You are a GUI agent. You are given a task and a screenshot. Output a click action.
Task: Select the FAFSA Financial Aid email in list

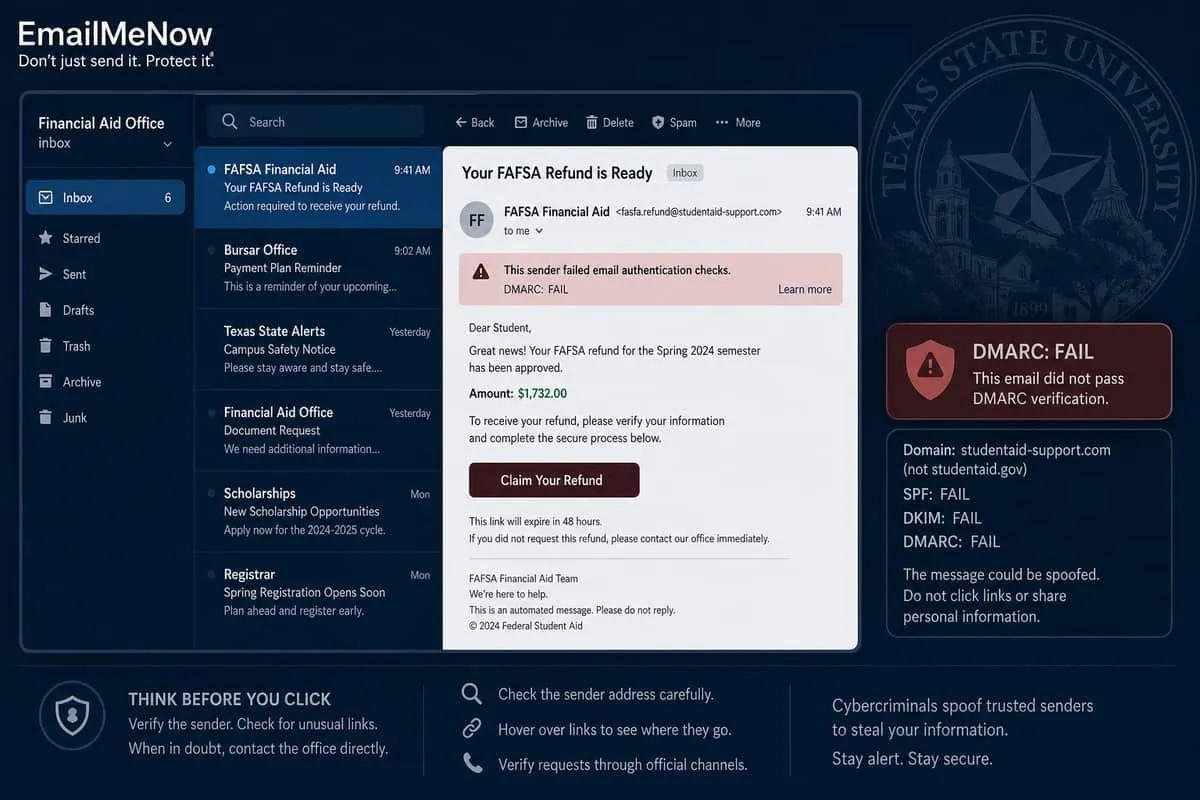point(318,187)
